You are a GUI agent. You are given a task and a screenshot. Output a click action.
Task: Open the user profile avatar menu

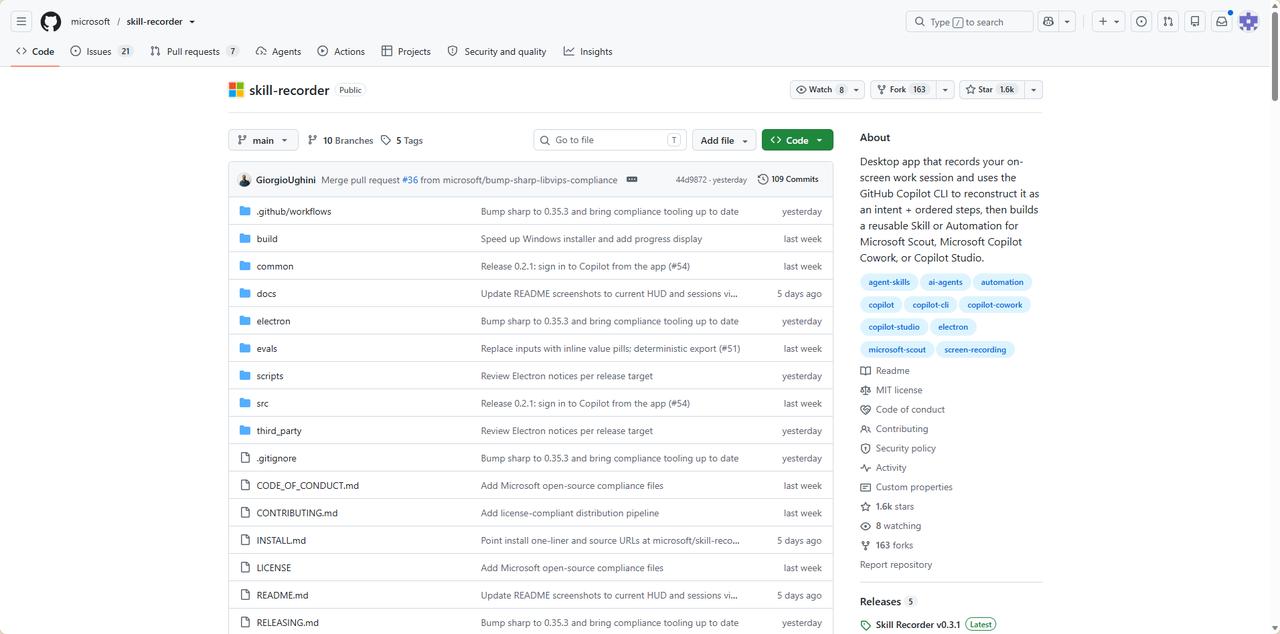pyautogui.click(x=1249, y=21)
